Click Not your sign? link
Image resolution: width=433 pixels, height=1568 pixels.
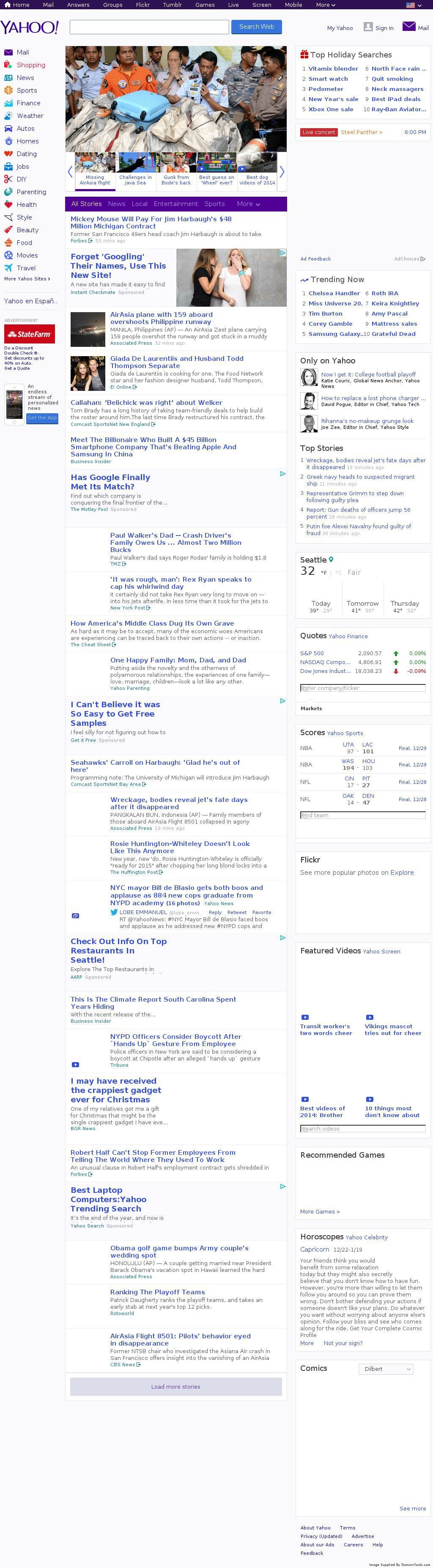tap(343, 1343)
